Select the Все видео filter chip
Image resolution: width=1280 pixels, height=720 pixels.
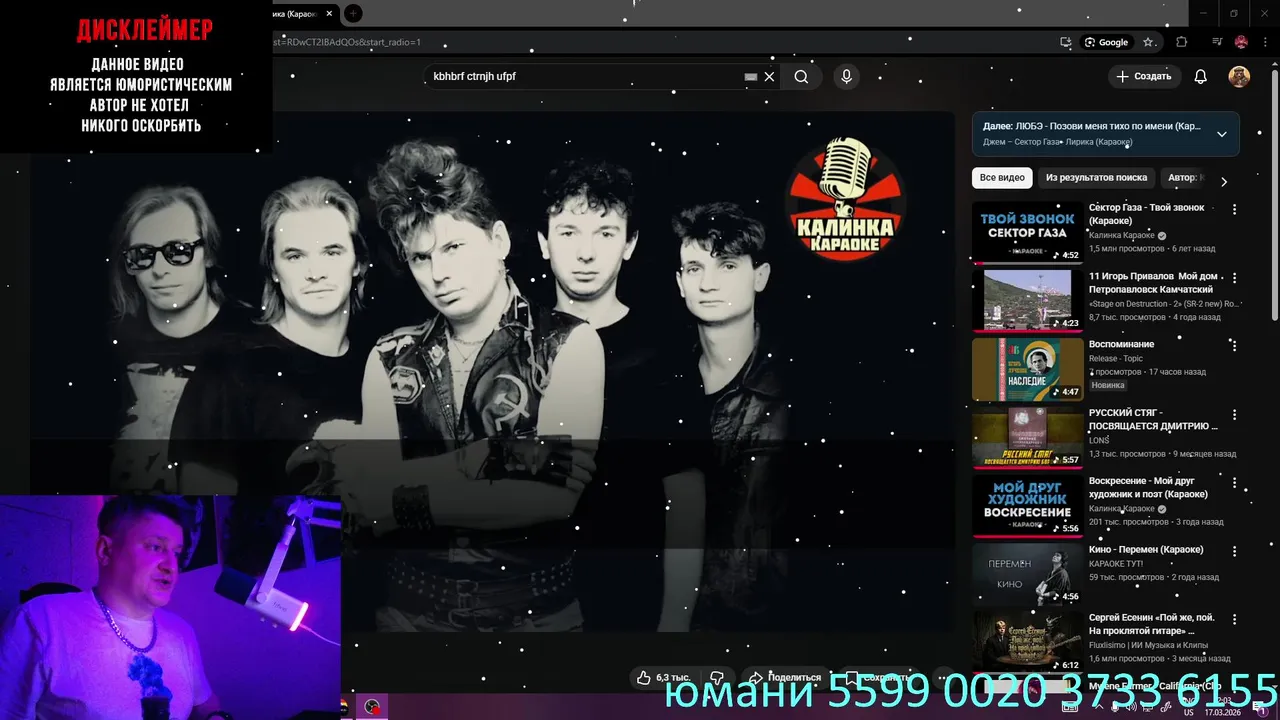coord(1002,178)
